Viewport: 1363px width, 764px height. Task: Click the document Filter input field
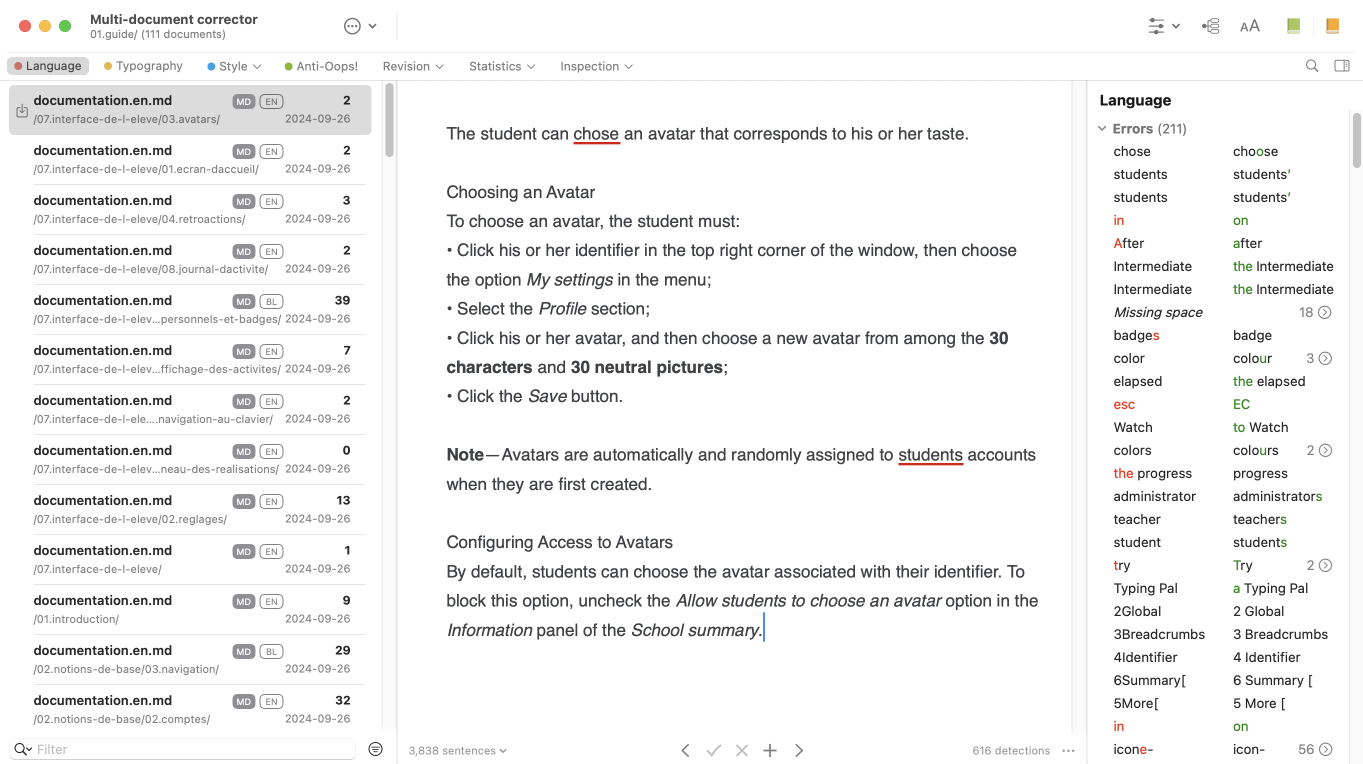pos(190,749)
